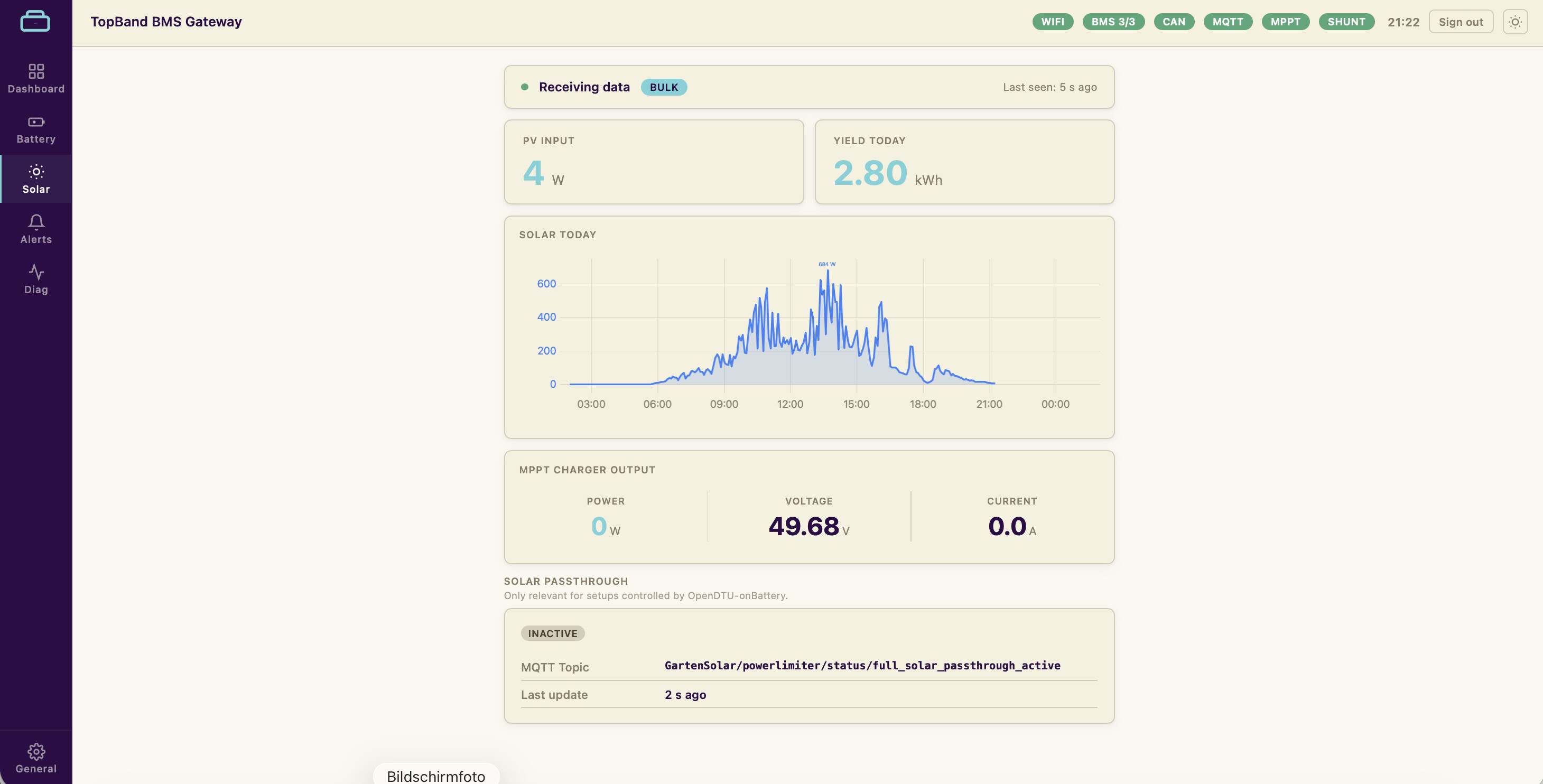Viewport: 1543px width, 784px height.
Task: Click the Yield Today 2.80 kWh card
Action: (x=964, y=162)
